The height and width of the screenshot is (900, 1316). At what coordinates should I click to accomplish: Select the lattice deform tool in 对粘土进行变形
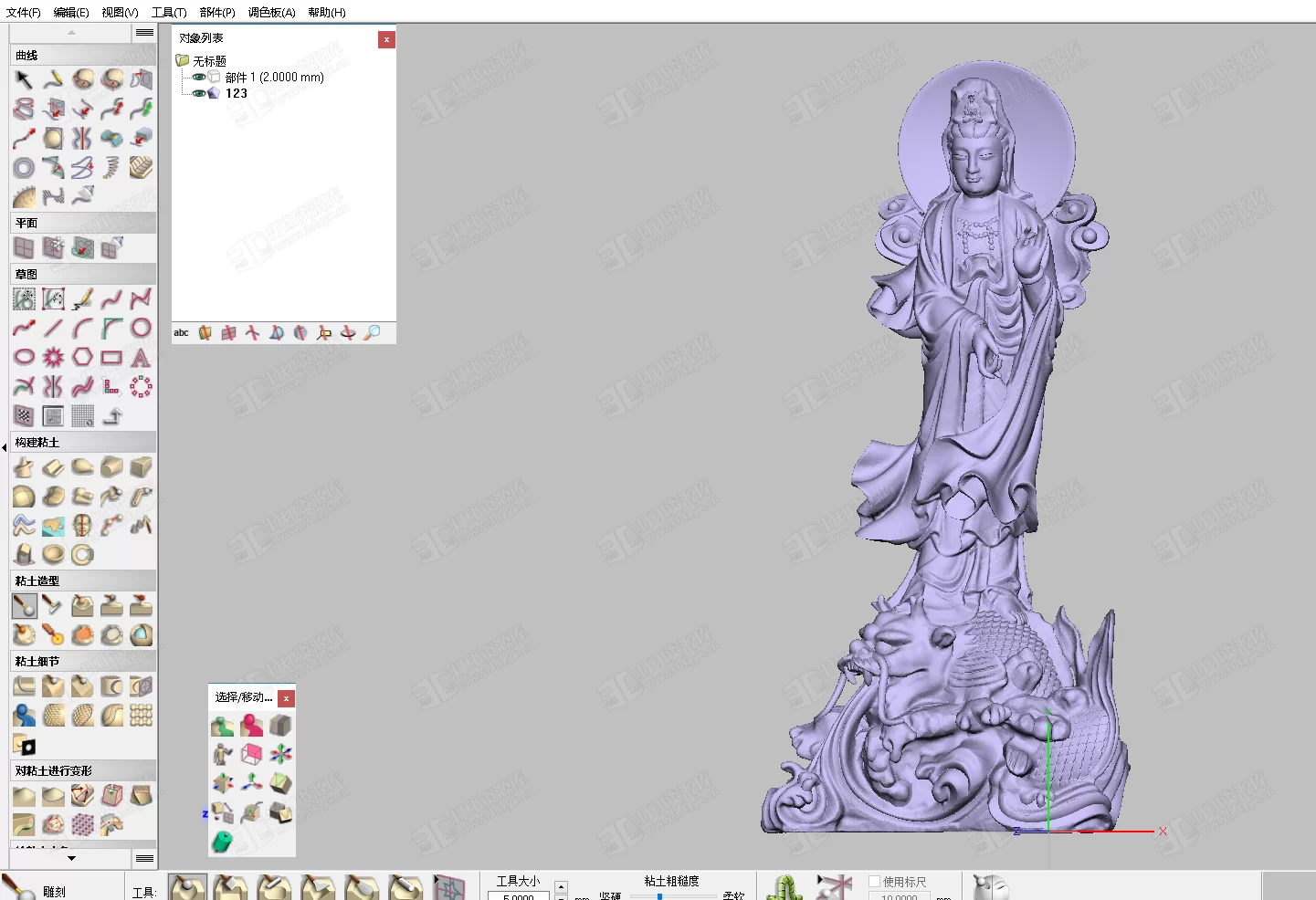click(83, 824)
